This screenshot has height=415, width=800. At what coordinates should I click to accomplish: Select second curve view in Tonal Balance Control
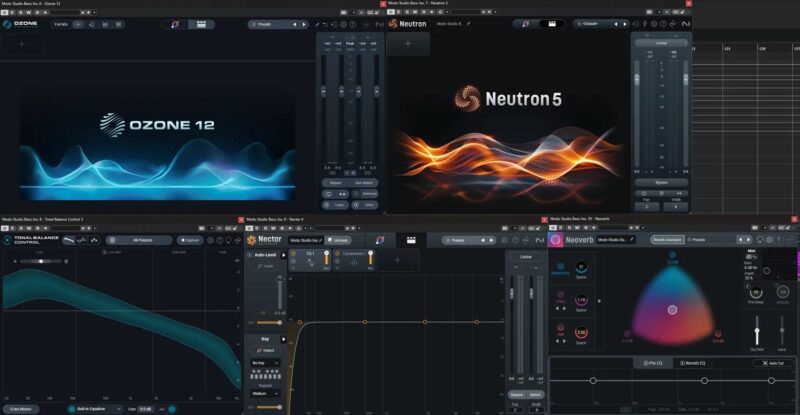click(82, 240)
